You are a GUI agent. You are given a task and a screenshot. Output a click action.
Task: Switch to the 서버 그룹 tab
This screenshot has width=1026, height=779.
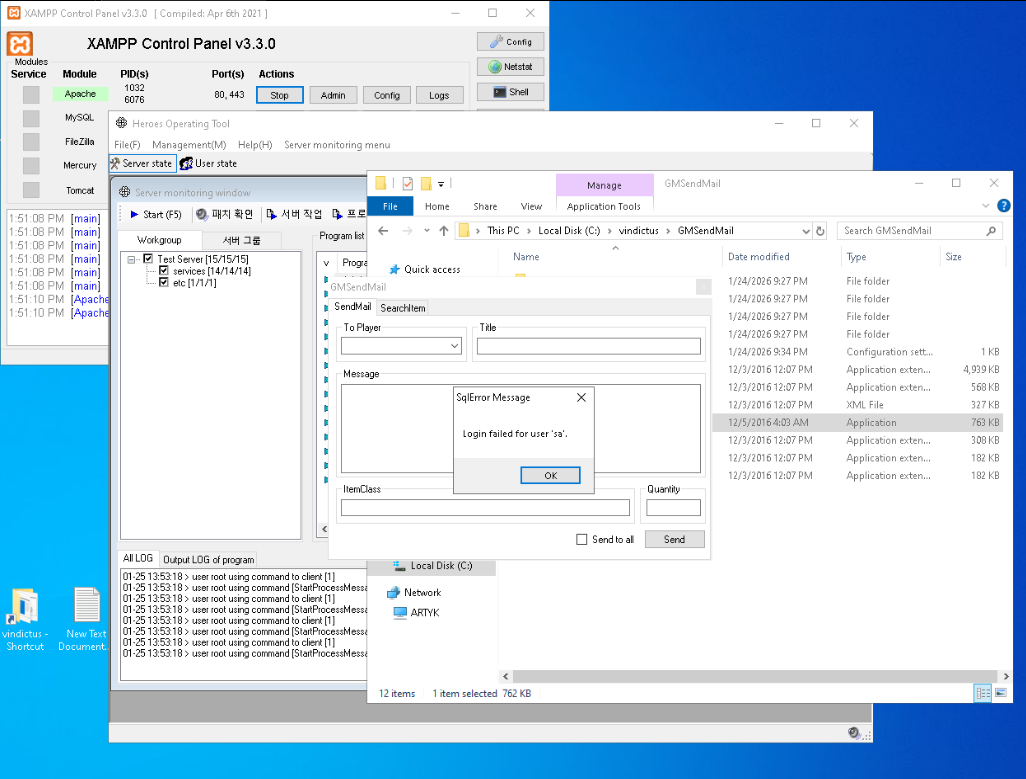click(x=241, y=241)
